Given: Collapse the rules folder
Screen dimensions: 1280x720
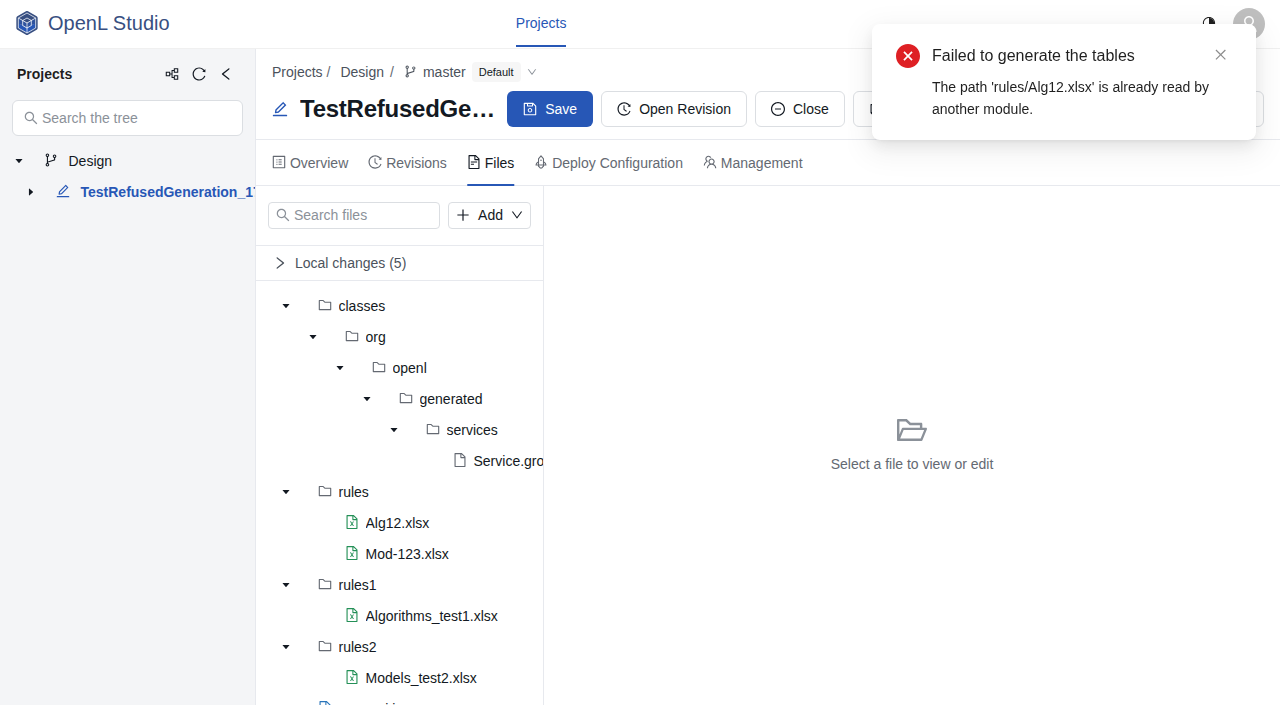Looking at the screenshot, I should pyautogui.click(x=286, y=492).
